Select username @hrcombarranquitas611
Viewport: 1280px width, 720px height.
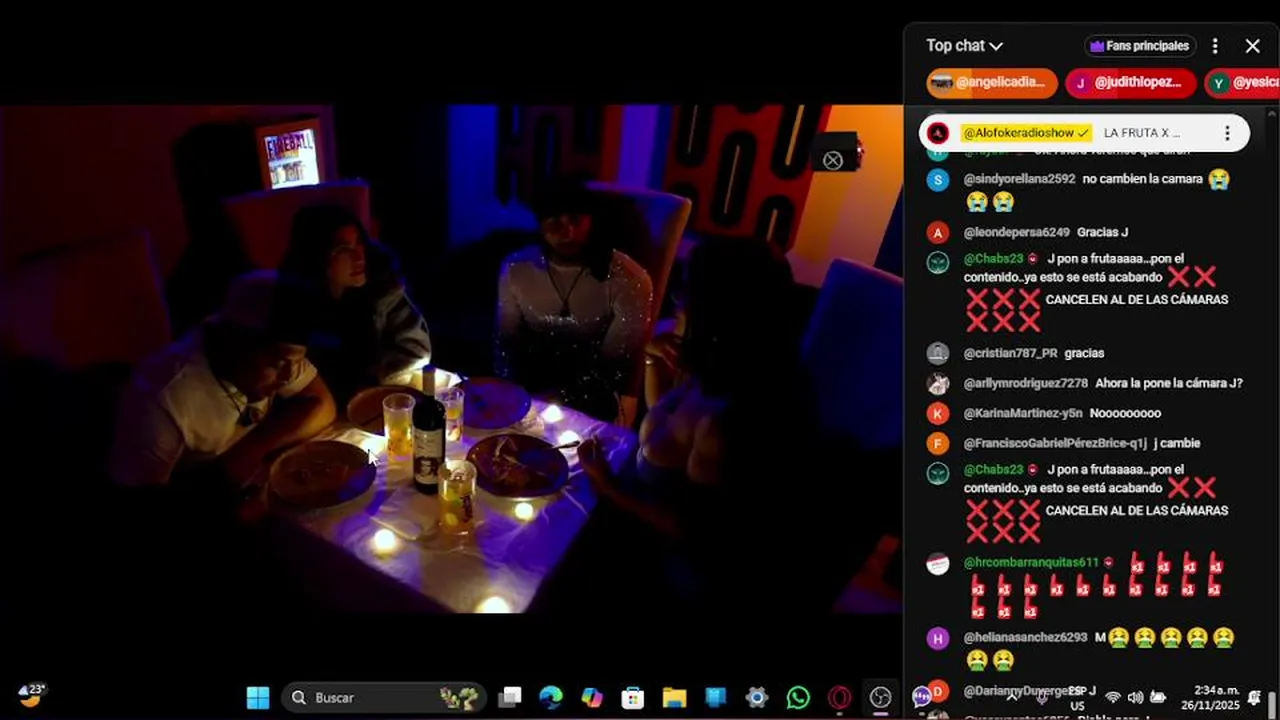click(x=1031, y=562)
